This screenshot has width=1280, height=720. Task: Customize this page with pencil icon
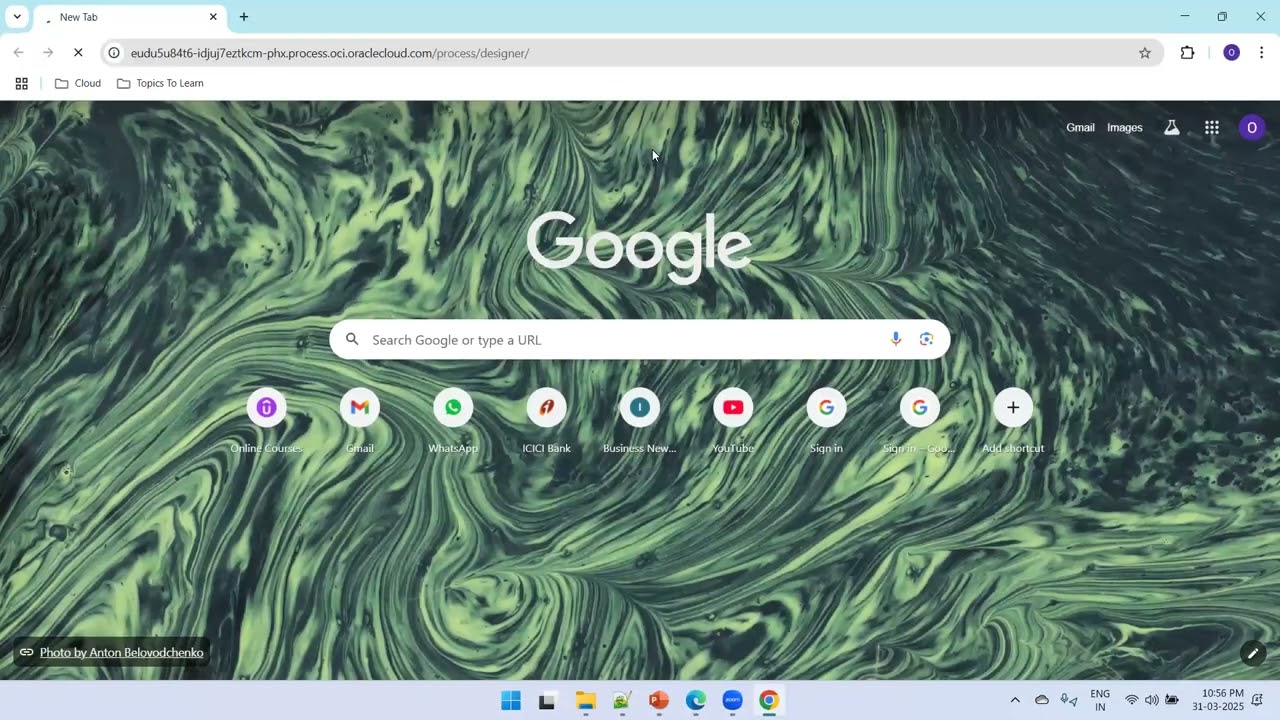point(1253,653)
